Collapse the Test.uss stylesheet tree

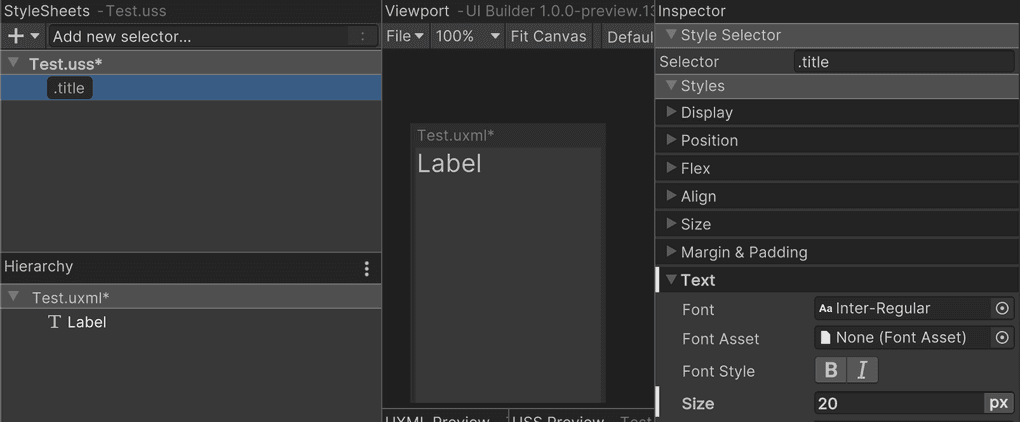(14, 63)
